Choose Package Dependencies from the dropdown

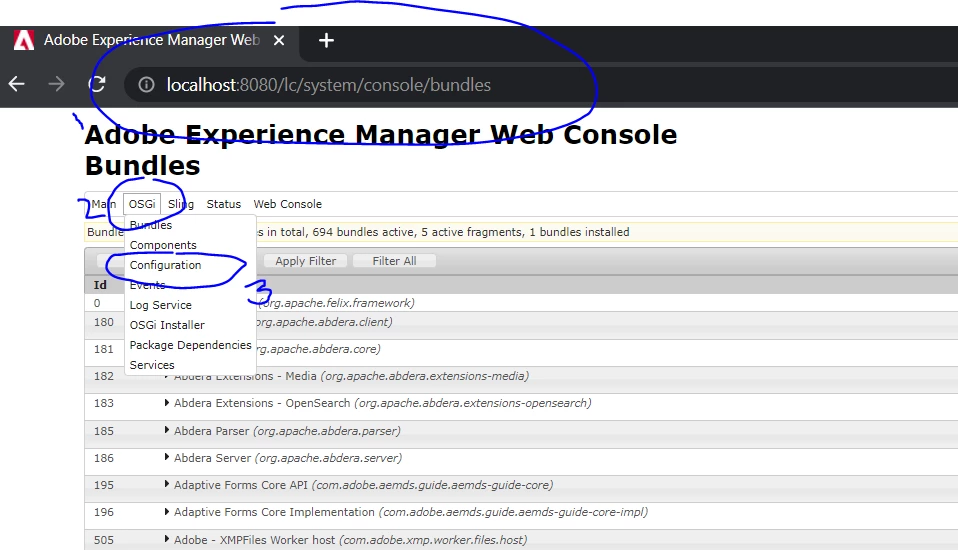coord(191,345)
